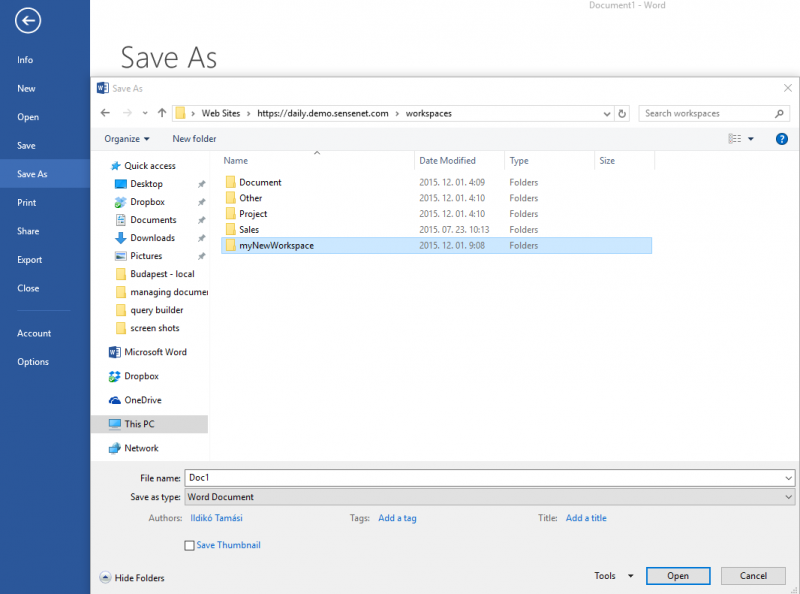Click the search magnifier icon

pyautogui.click(x=779, y=113)
